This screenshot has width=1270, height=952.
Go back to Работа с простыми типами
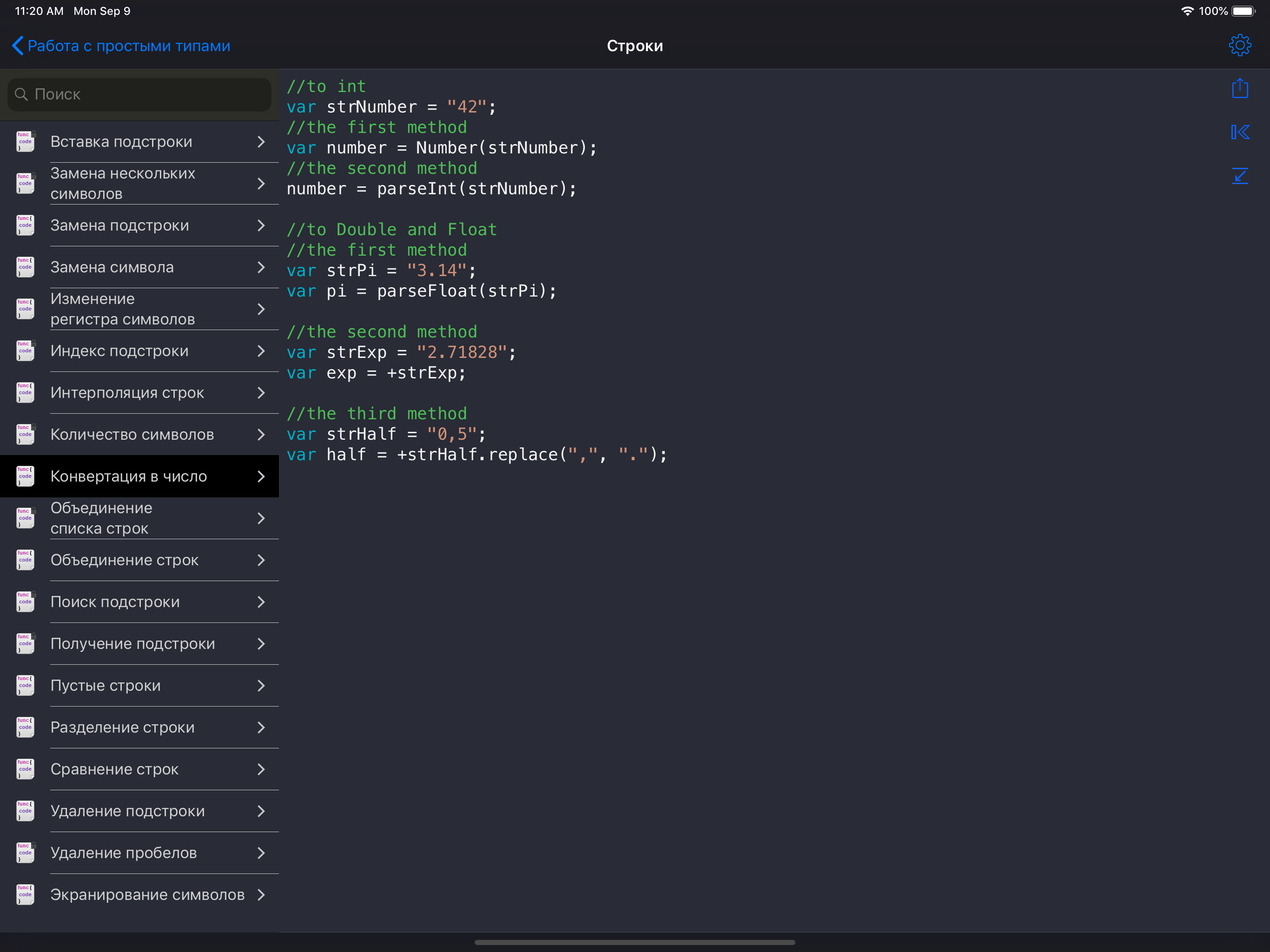point(129,46)
